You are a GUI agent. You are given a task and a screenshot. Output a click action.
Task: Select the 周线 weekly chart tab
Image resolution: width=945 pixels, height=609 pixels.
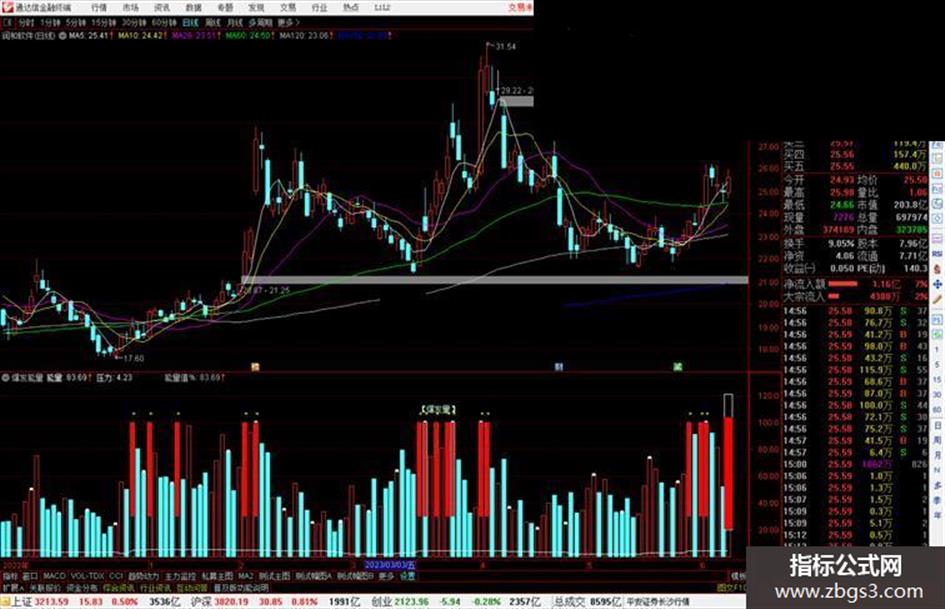point(213,23)
